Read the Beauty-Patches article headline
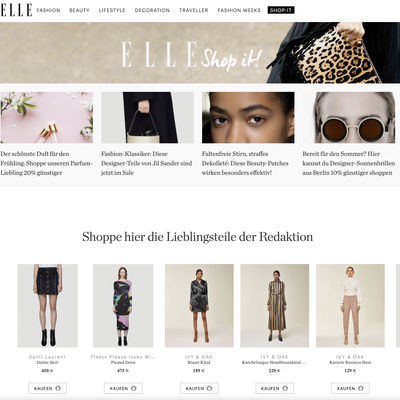Screen dimensions: 400x400 pyautogui.click(x=245, y=163)
